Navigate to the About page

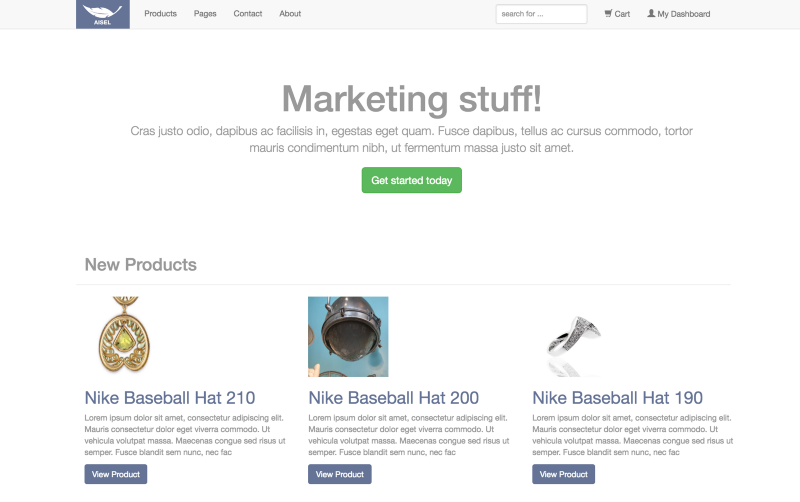coord(290,14)
